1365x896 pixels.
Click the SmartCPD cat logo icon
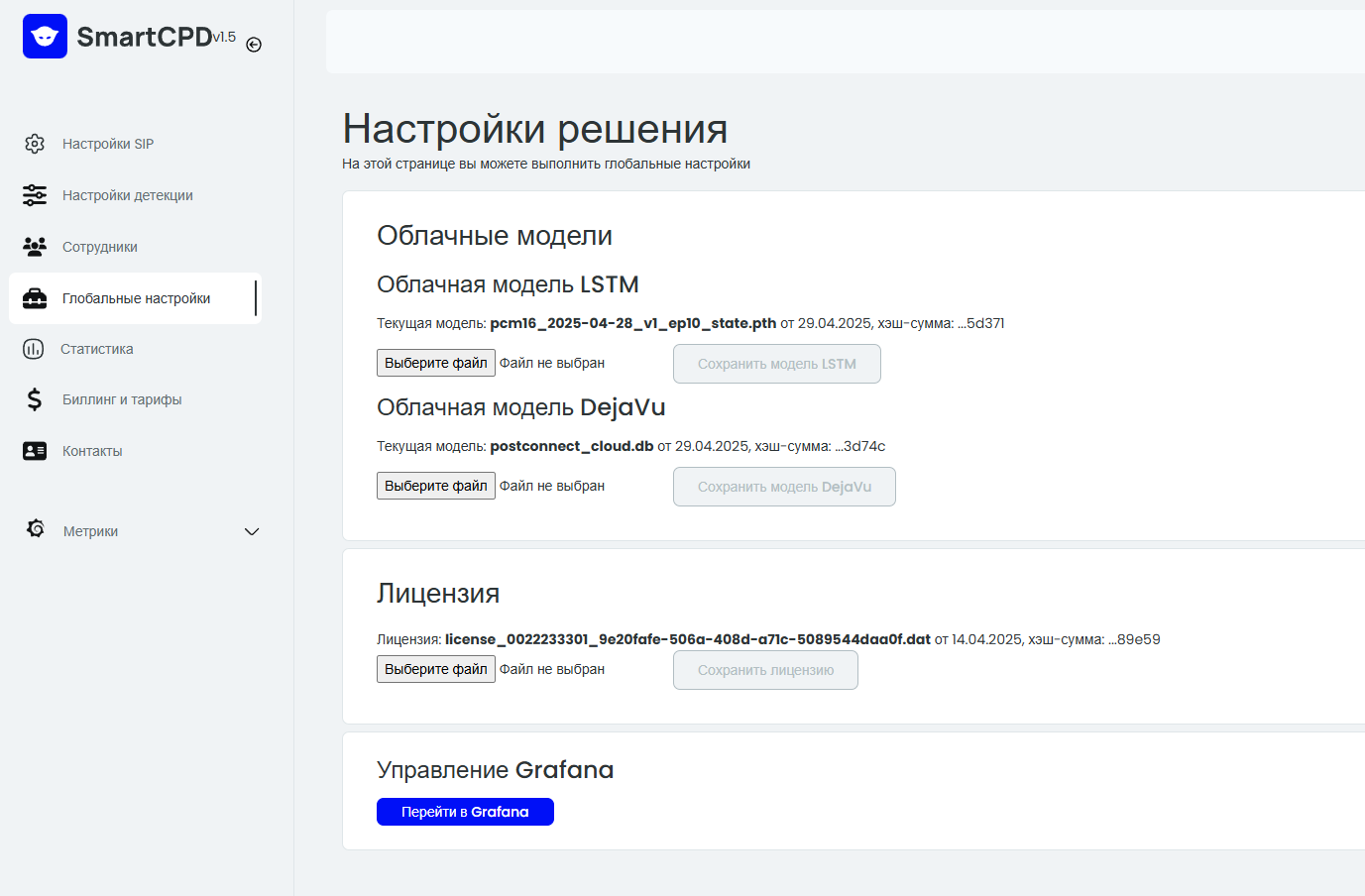click(x=45, y=37)
